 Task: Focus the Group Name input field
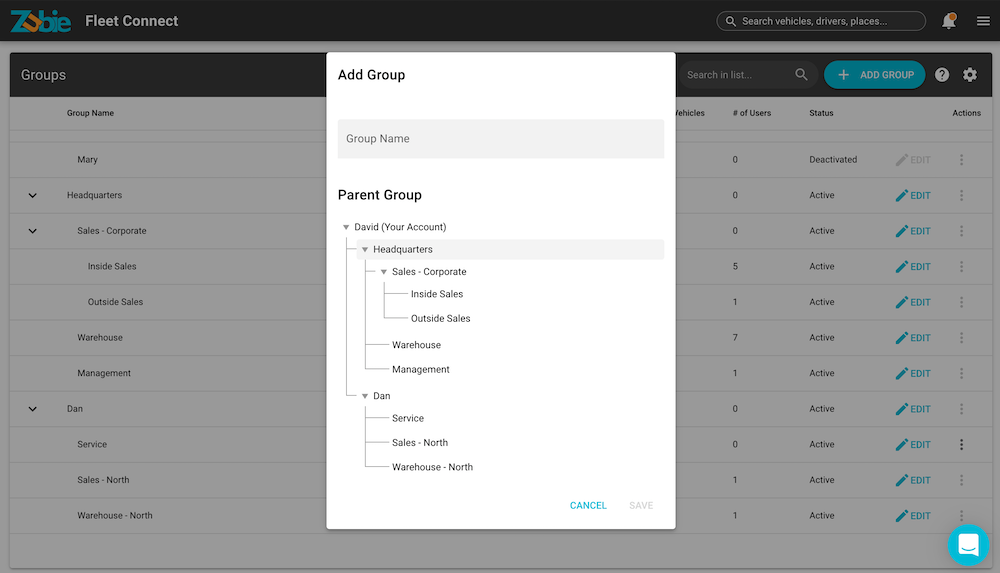pyautogui.click(x=501, y=138)
